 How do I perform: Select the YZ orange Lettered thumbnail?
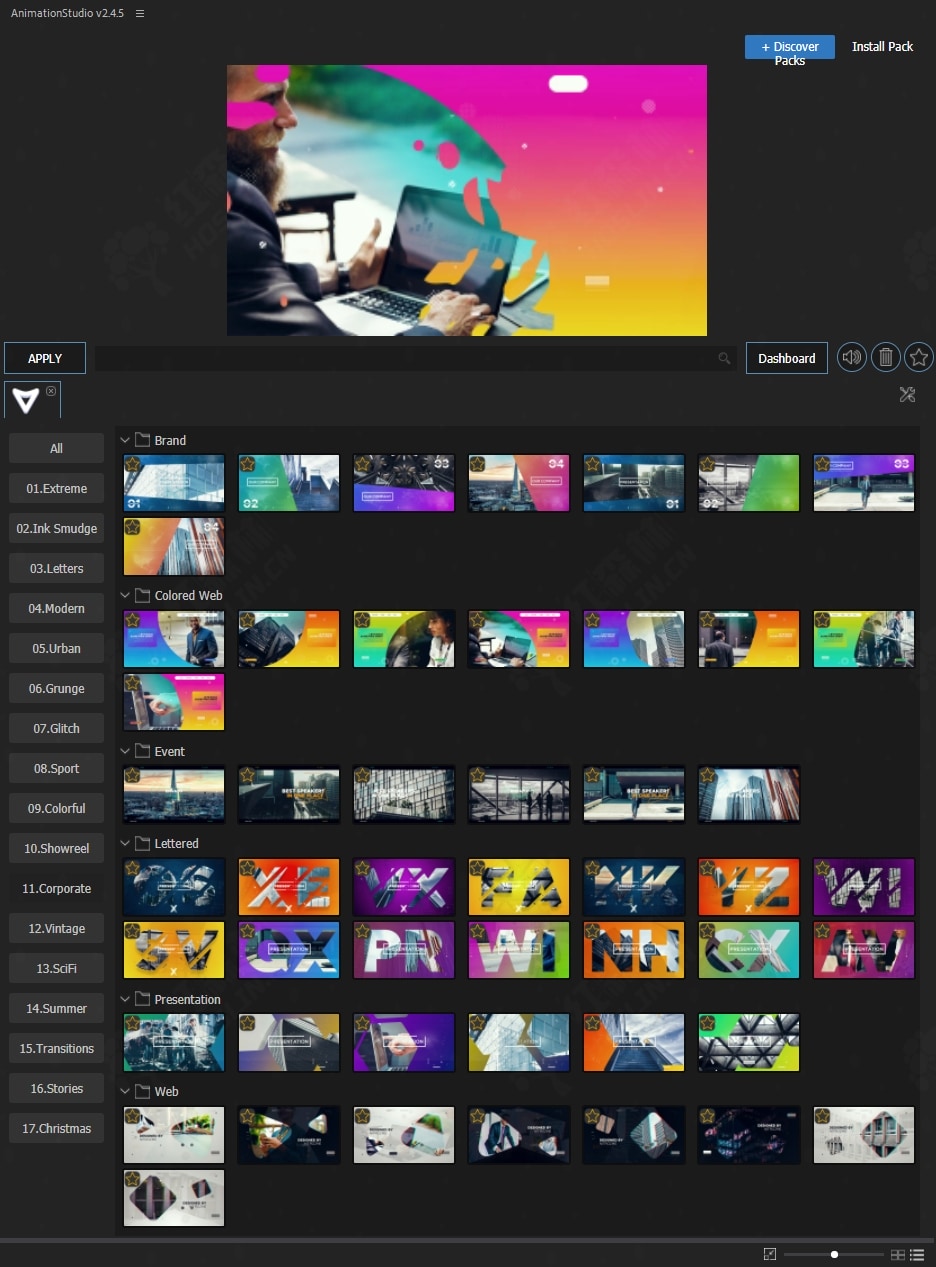[749, 887]
